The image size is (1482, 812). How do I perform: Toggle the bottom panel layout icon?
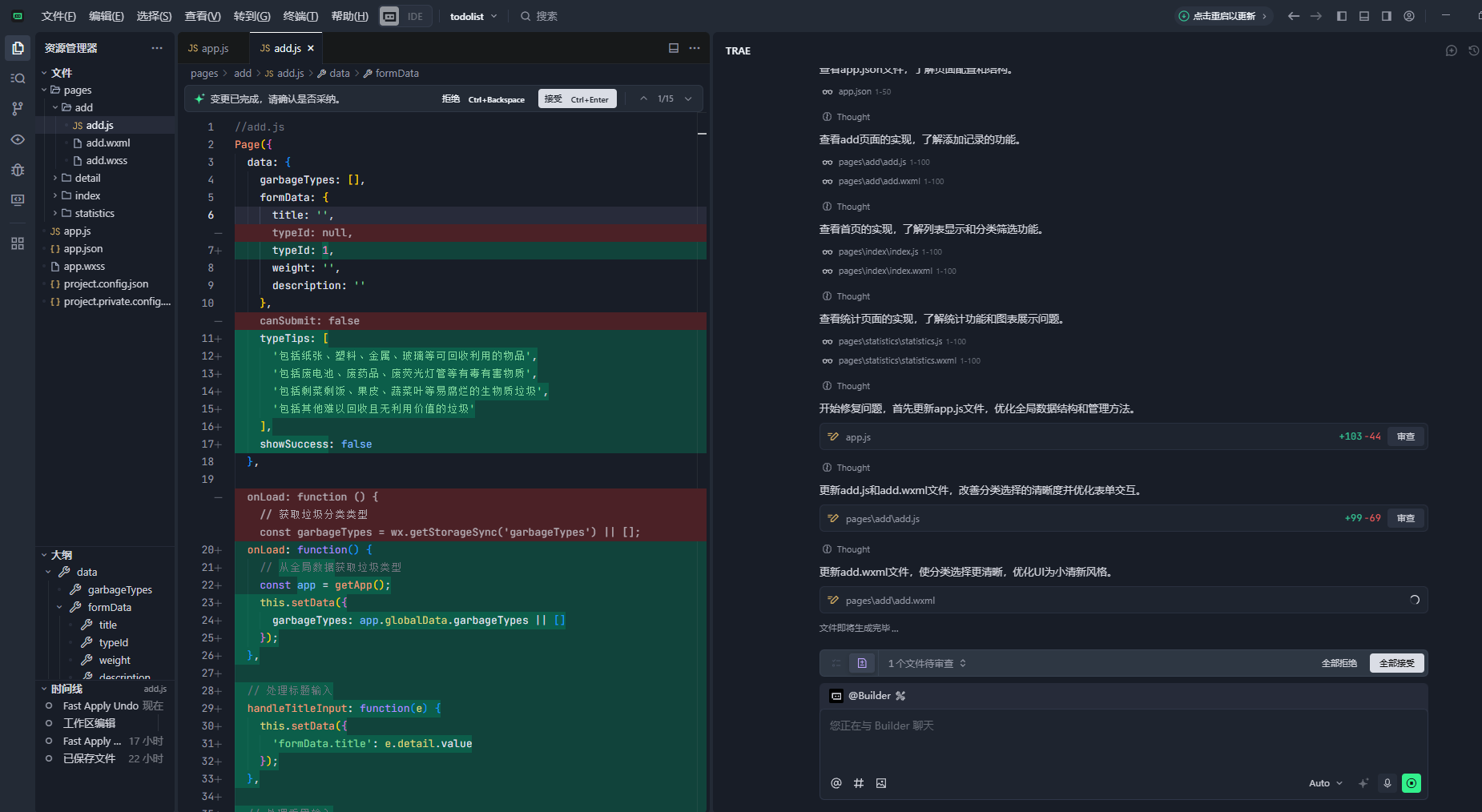click(1364, 16)
